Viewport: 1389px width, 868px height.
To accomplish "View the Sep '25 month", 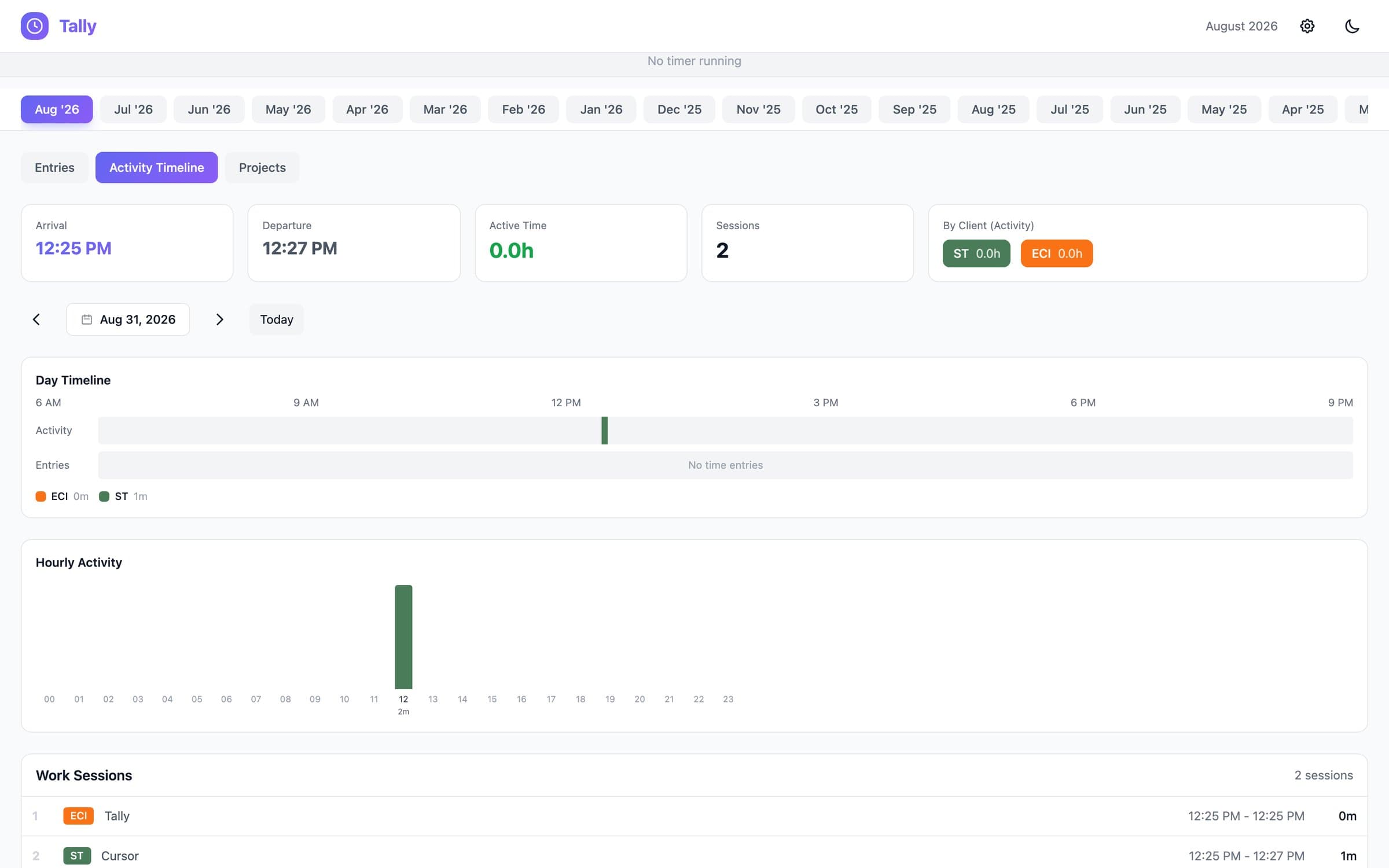I will [914, 109].
